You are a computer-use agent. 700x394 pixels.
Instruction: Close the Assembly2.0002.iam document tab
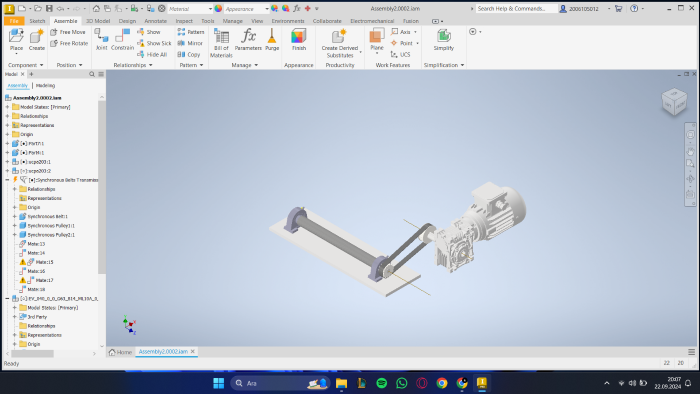(x=193, y=352)
